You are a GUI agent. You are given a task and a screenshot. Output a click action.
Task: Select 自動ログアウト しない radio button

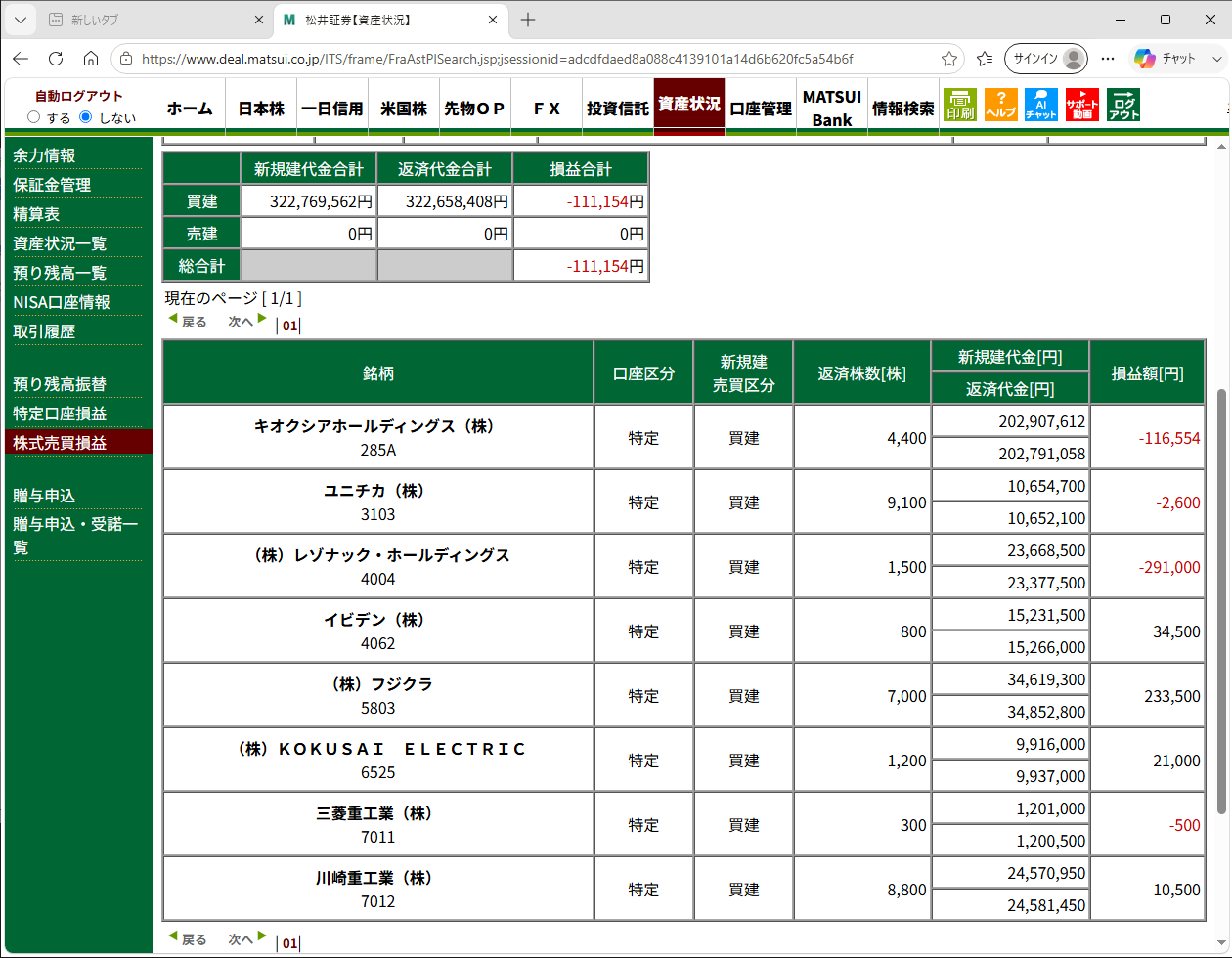tap(85, 117)
